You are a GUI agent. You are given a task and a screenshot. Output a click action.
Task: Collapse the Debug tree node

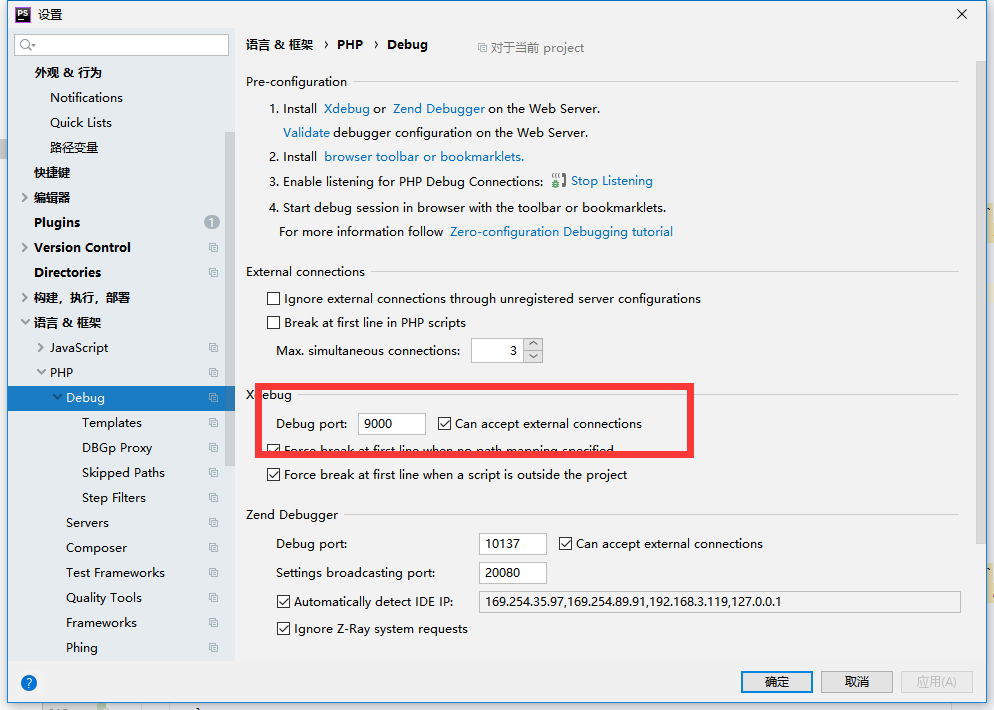58,397
